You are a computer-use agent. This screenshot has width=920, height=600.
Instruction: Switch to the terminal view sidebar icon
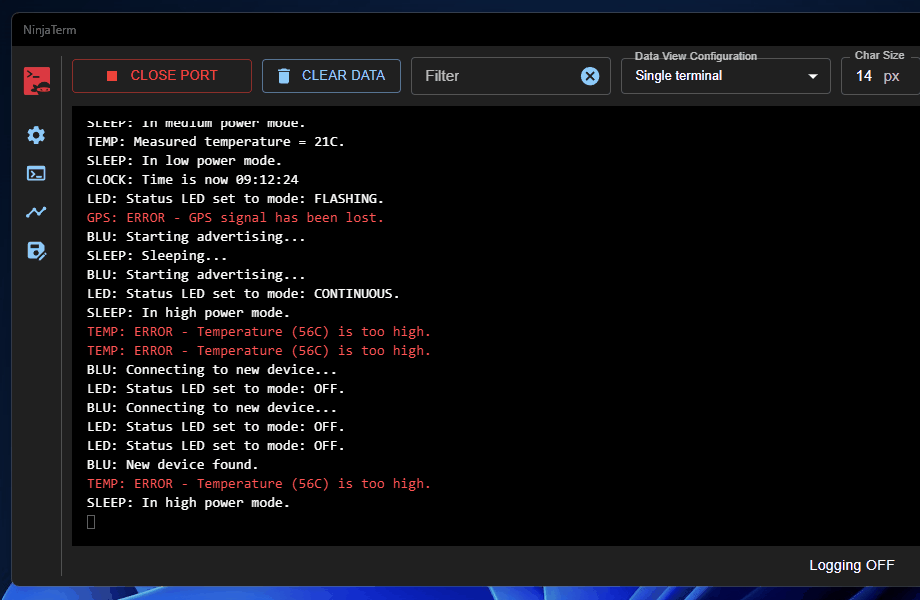[x=36, y=173]
